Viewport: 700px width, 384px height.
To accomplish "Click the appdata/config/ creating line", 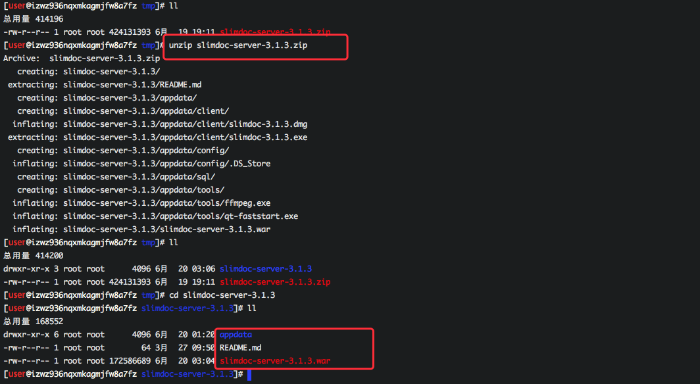I will [123, 150].
